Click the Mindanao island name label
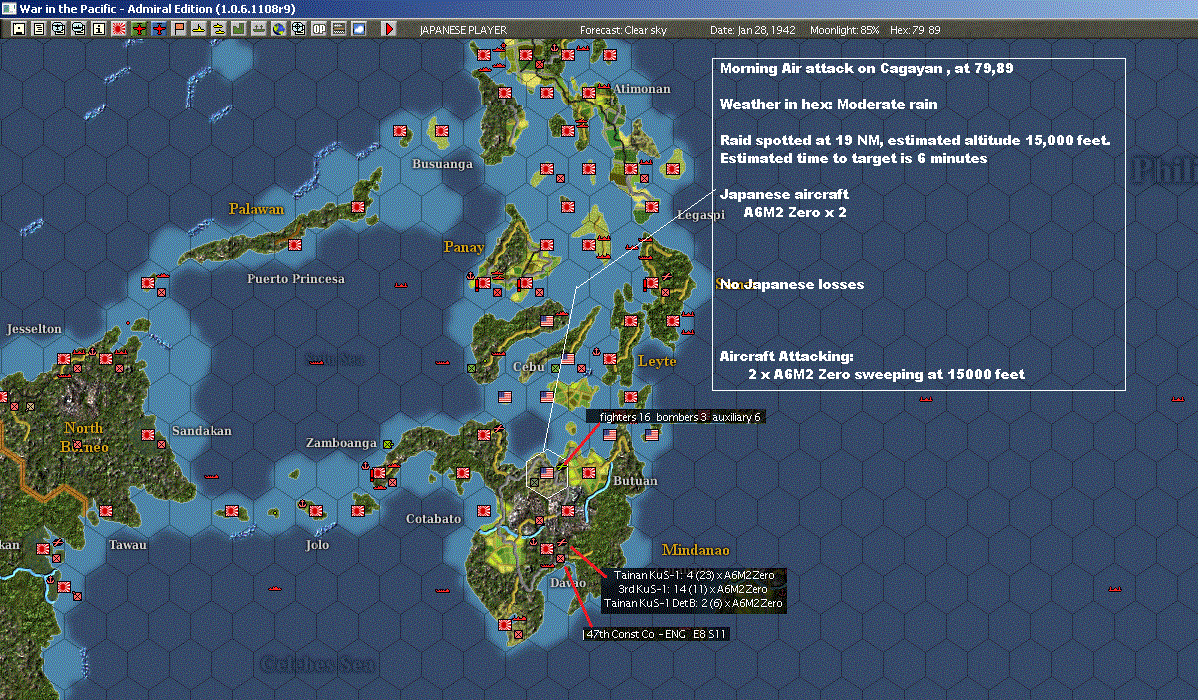Image resolution: width=1198 pixels, height=700 pixels. click(x=695, y=549)
